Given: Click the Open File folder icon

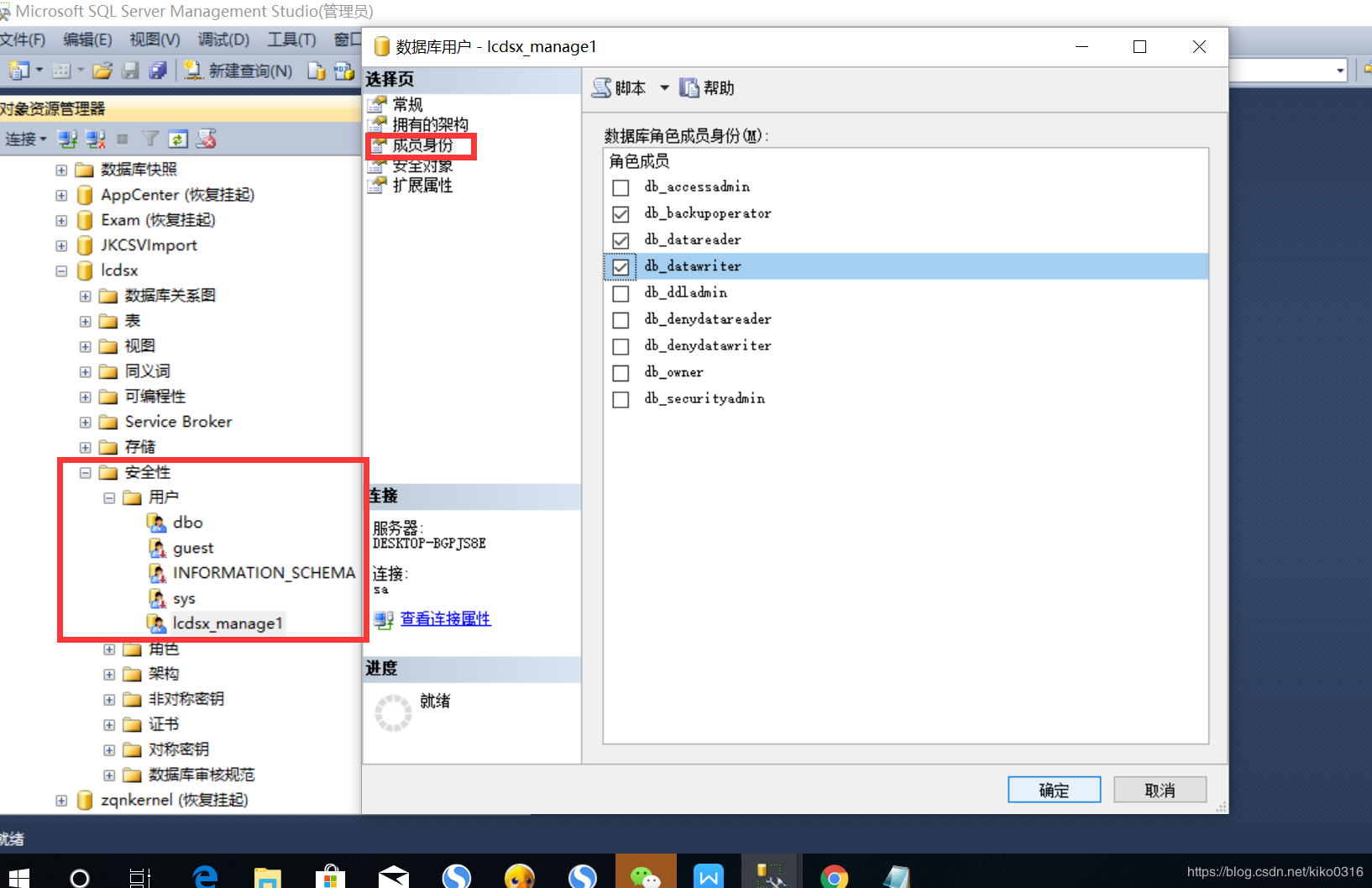Looking at the screenshot, I should (102, 71).
